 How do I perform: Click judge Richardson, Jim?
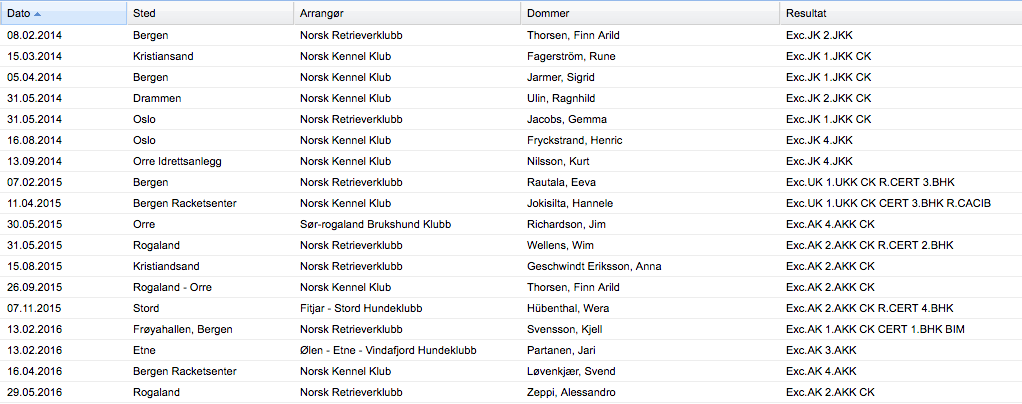[x=566, y=225]
